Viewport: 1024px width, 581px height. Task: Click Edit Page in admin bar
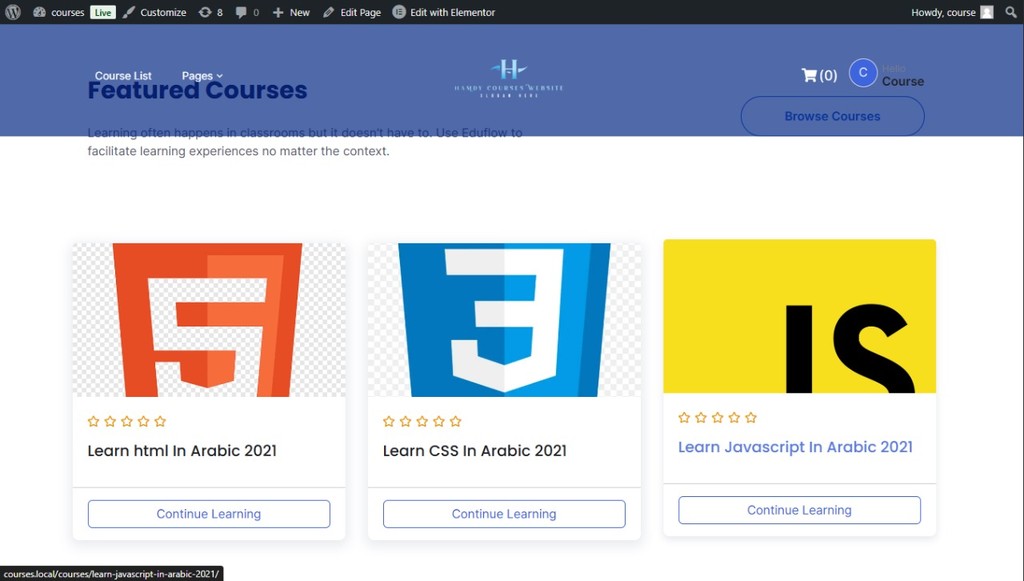tap(351, 12)
